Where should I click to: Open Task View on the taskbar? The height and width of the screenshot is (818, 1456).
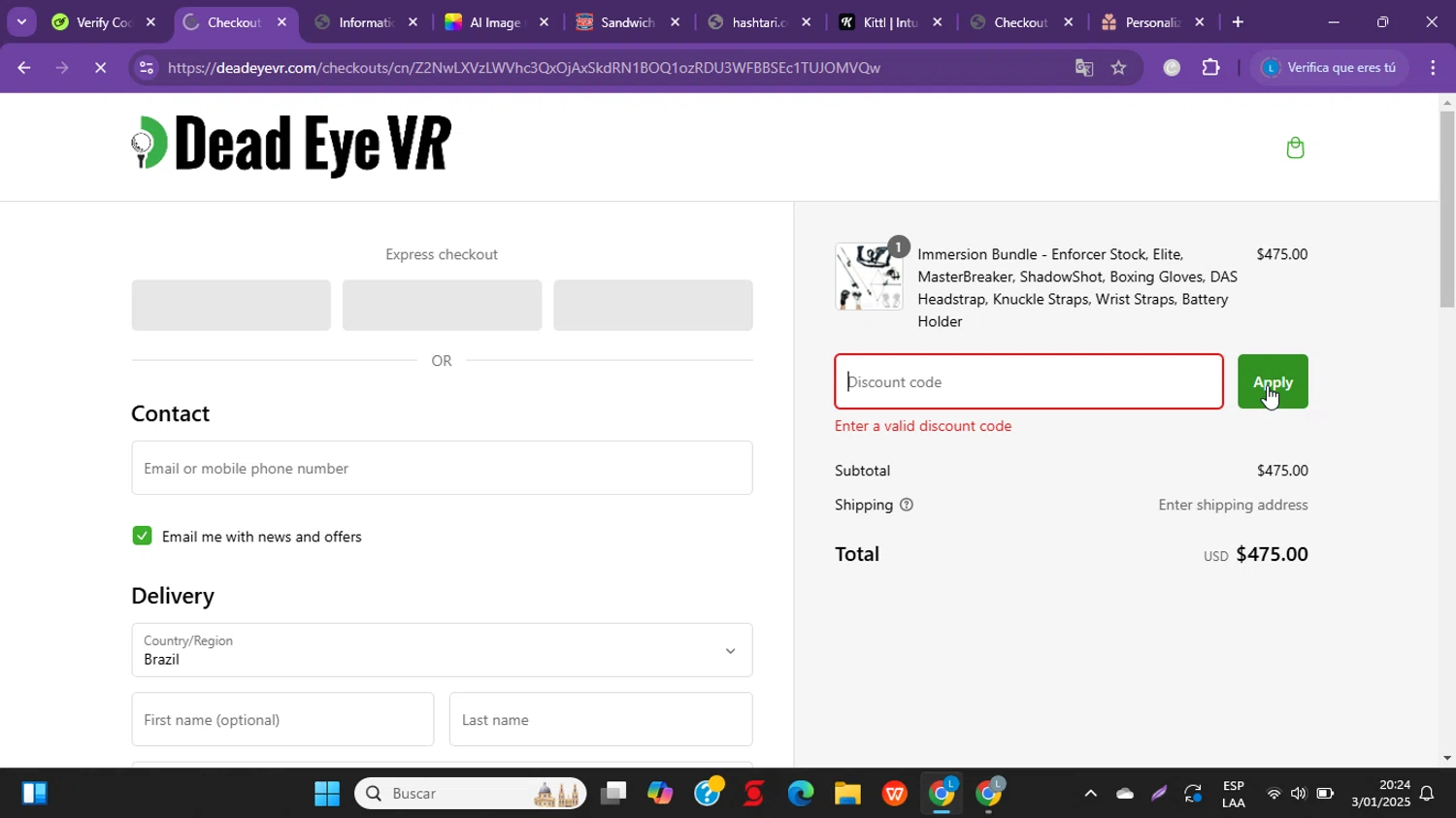click(613, 794)
